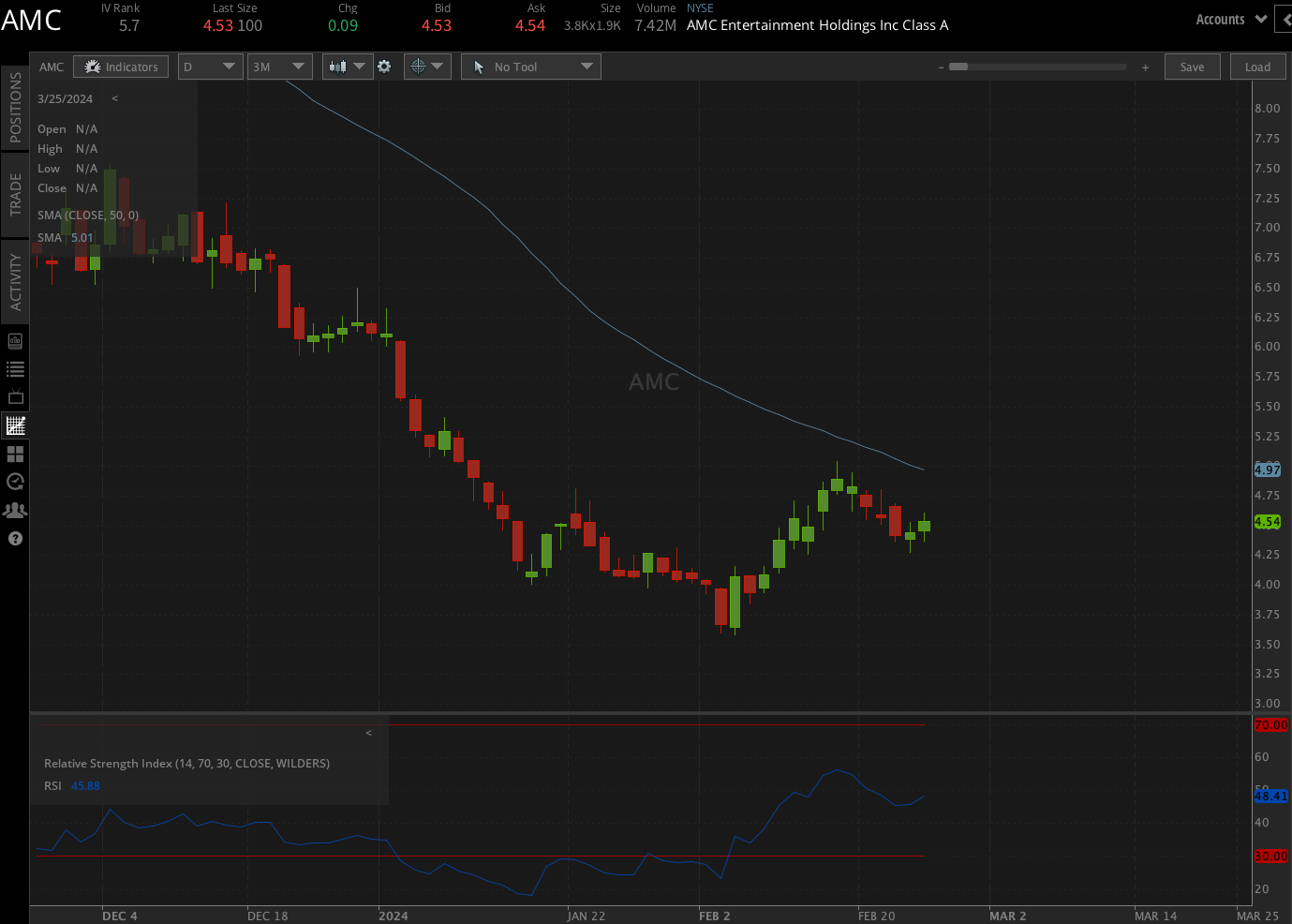Viewport: 1292px width, 924px height.
Task: Open the help question mark icon
Action: [x=15, y=538]
